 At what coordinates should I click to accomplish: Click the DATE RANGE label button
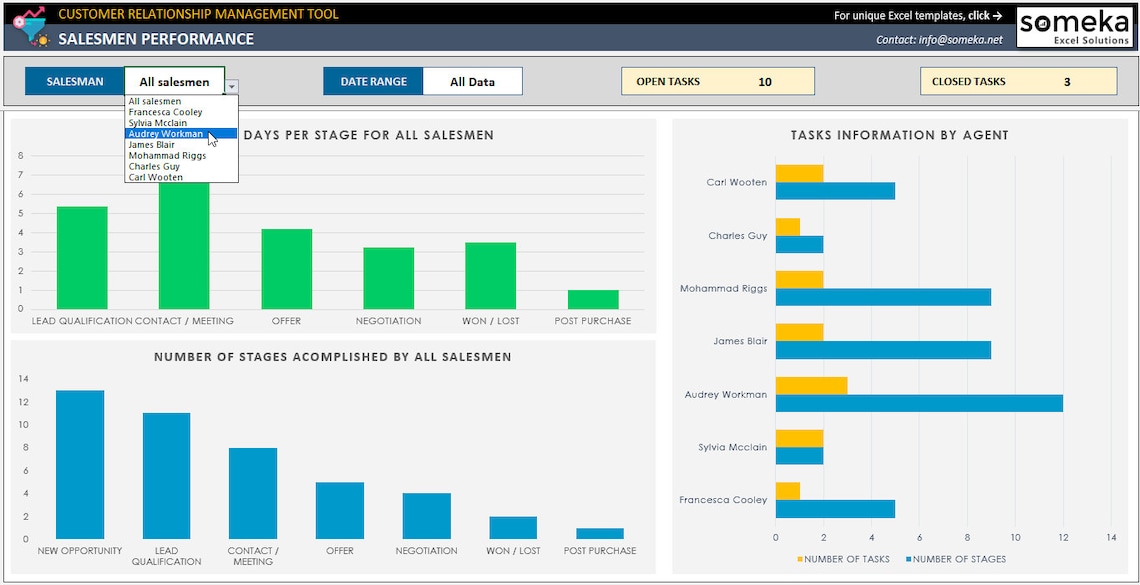[372, 81]
